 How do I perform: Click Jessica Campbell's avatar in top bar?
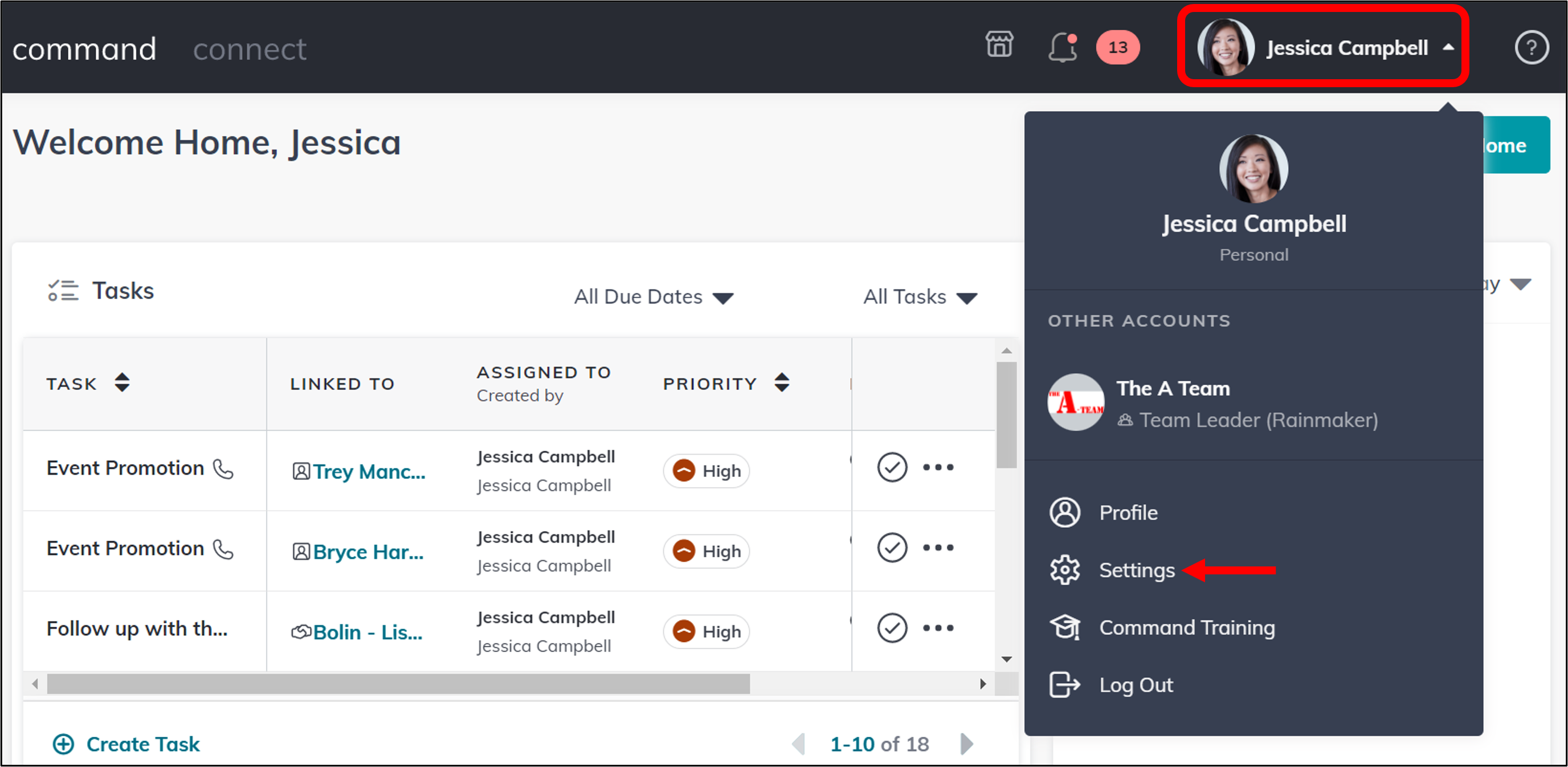point(1226,47)
